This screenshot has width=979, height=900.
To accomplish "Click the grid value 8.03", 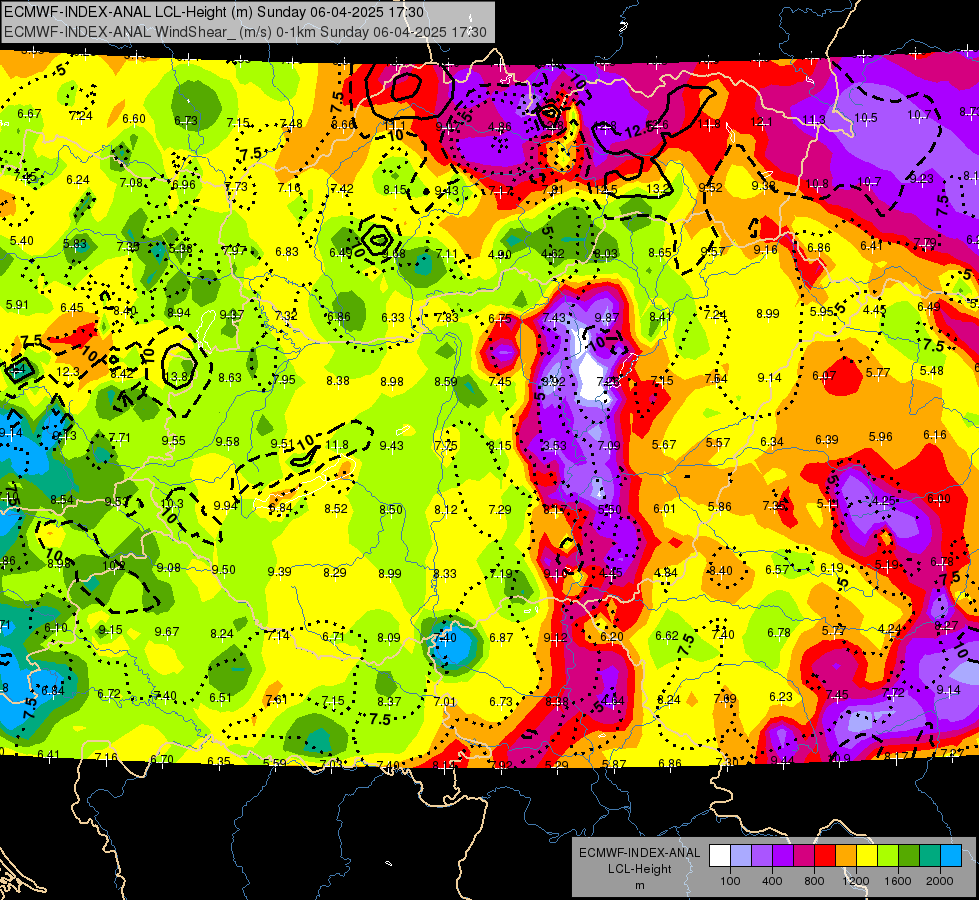I will (606, 254).
